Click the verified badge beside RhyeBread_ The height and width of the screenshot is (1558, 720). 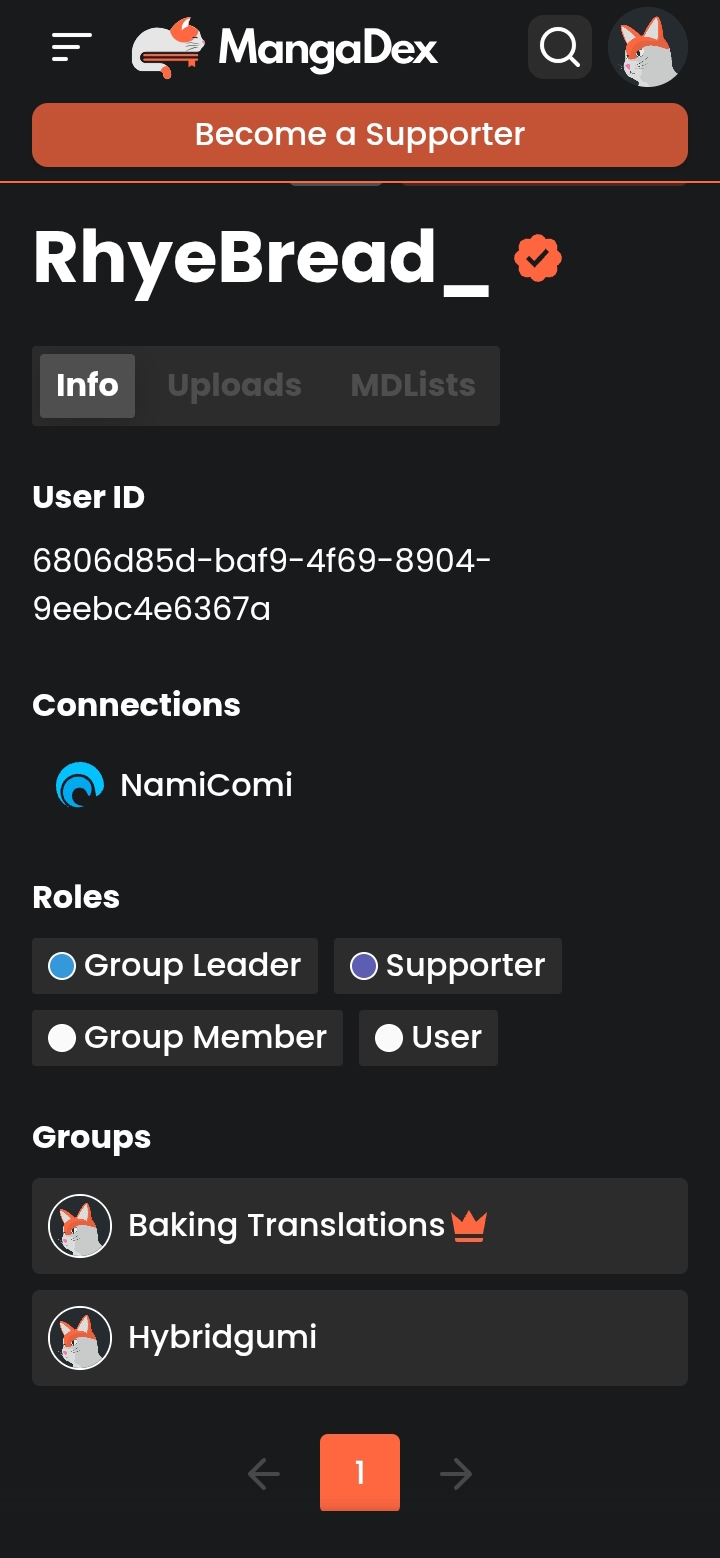(x=538, y=259)
